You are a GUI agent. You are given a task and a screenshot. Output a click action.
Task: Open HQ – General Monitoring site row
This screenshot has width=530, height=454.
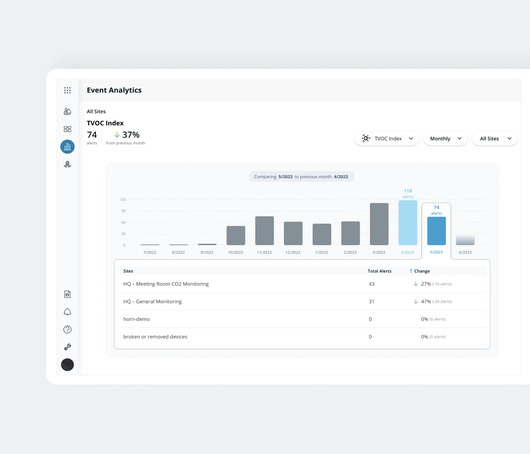[x=302, y=302]
